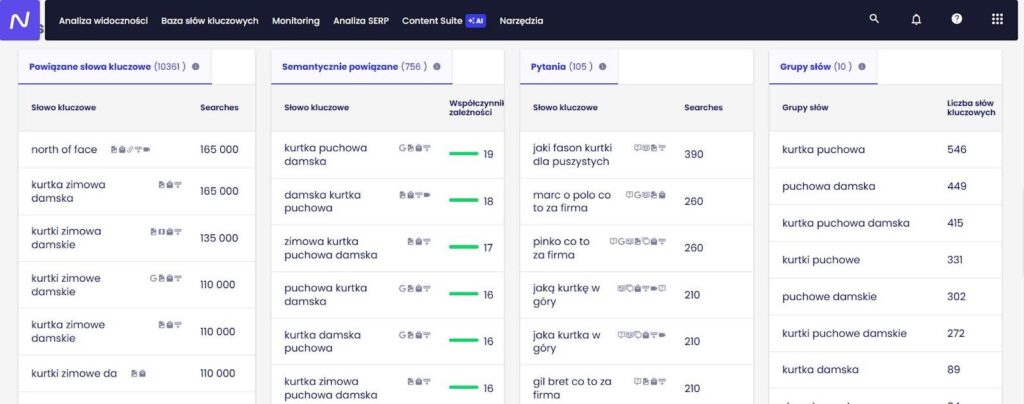1024x404 pixels.
Task: Click SERP icons for jaki fason kurtki question
Action: point(650,148)
